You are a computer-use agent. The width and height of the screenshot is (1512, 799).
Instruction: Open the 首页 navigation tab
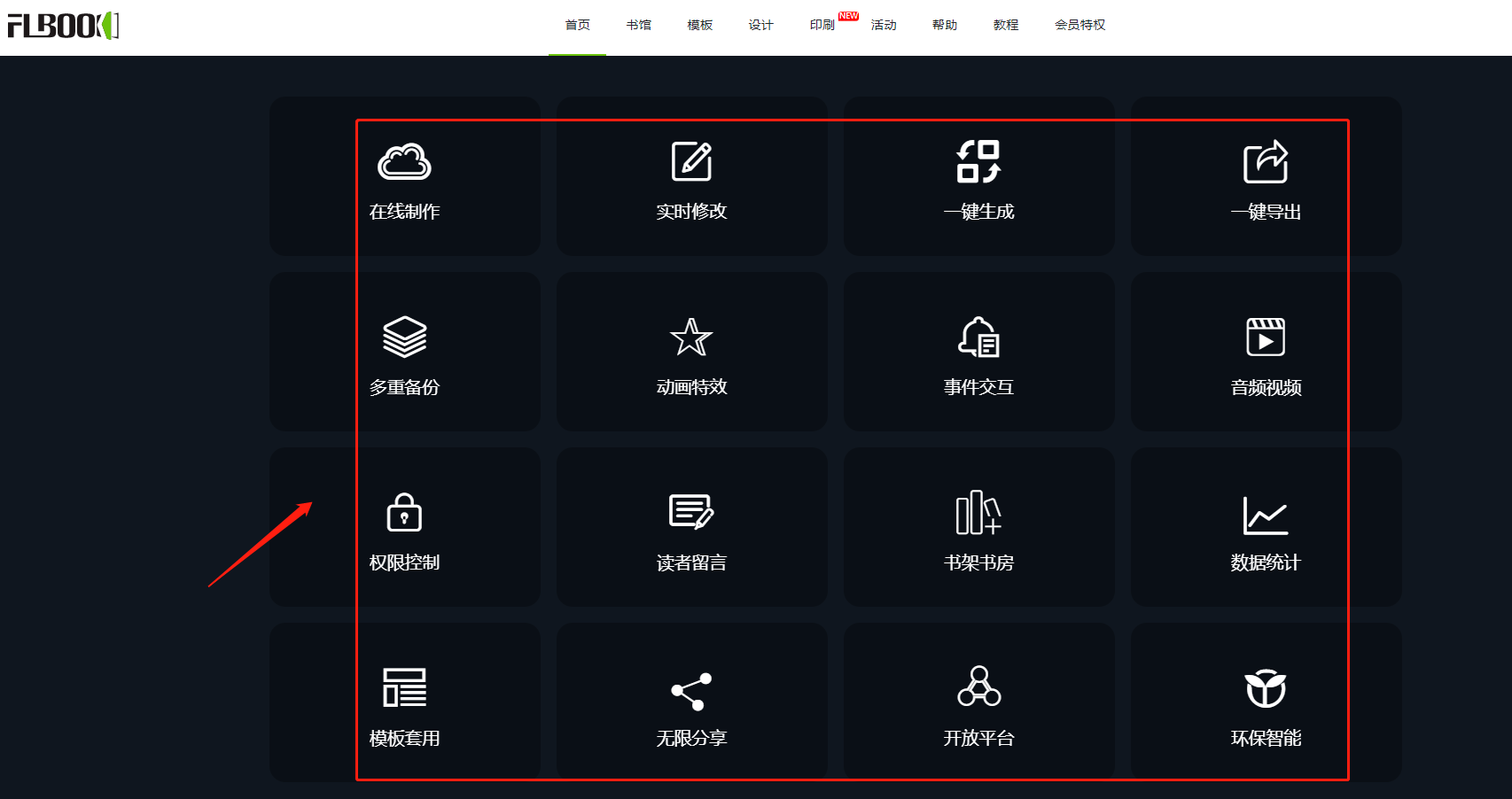pos(578,25)
